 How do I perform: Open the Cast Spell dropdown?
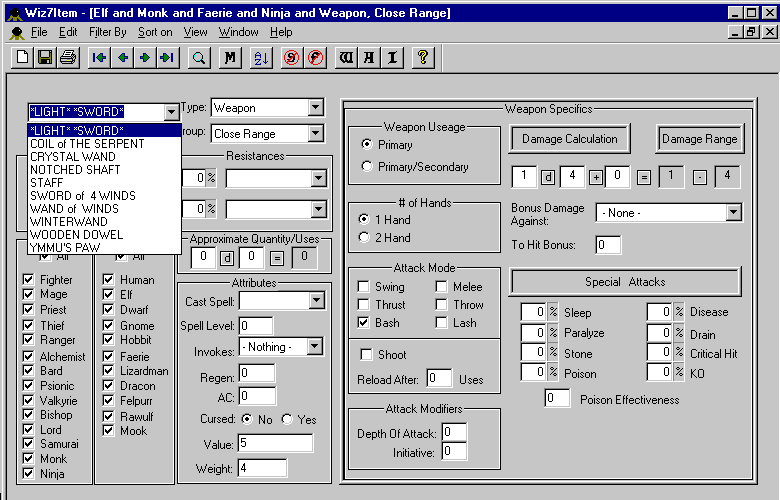click(x=316, y=300)
